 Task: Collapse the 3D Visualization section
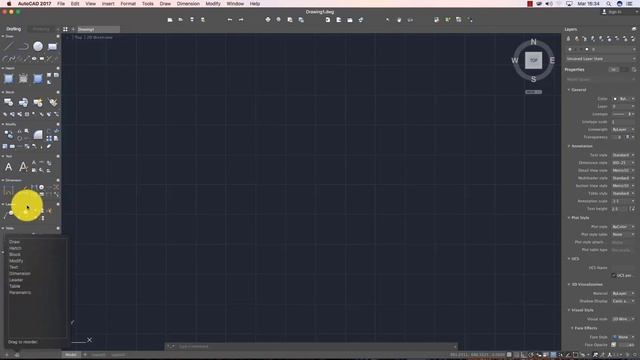[x=569, y=284]
